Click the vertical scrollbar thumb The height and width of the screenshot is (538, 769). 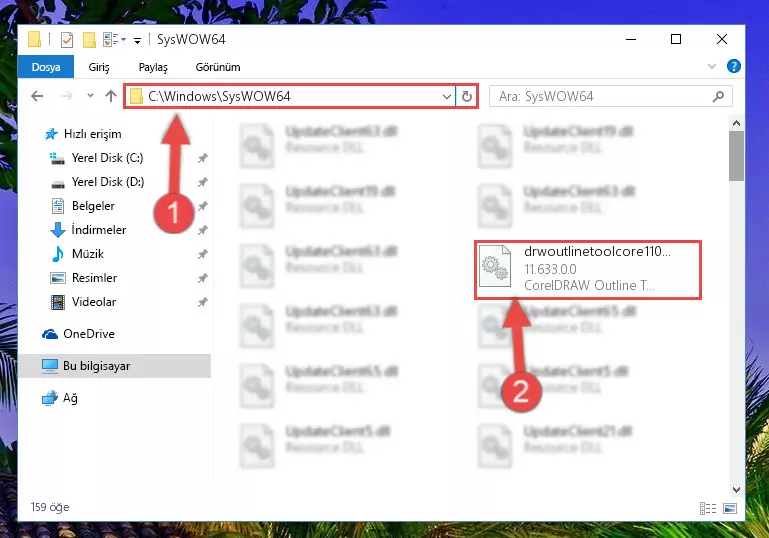tap(736, 156)
